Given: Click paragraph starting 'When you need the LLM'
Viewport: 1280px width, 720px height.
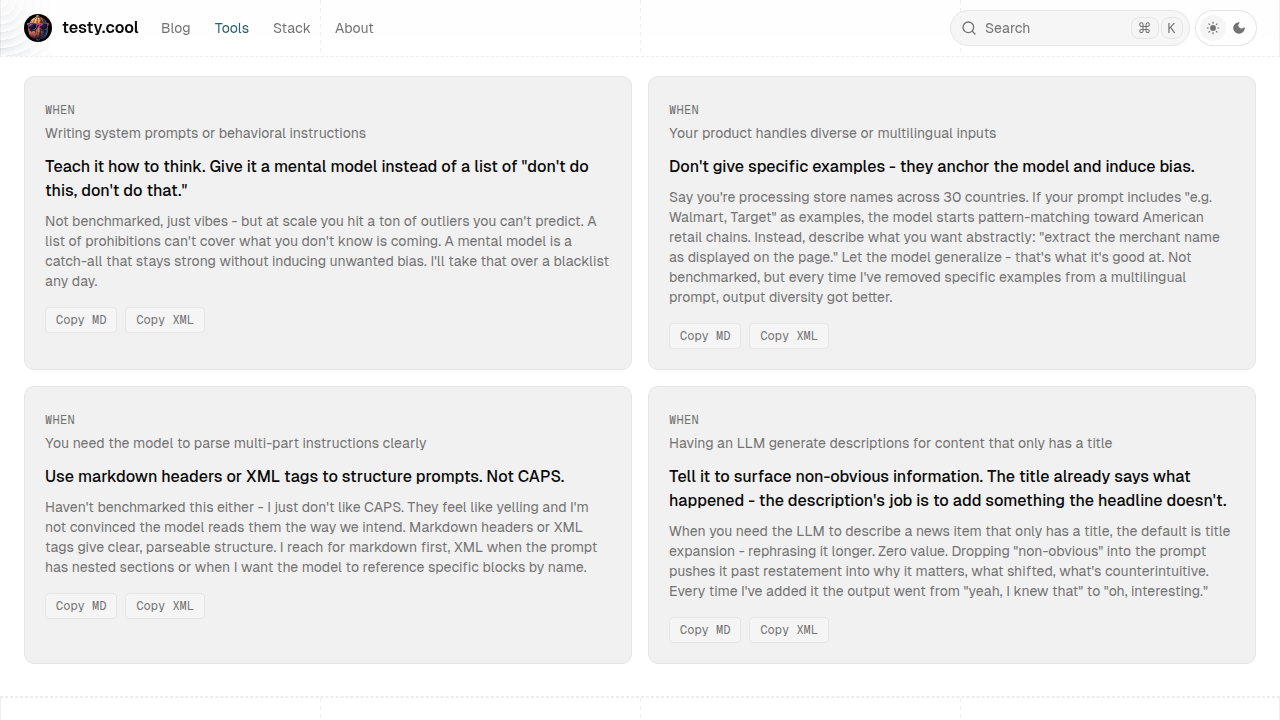Looking at the screenshot, I should (950, 561).
